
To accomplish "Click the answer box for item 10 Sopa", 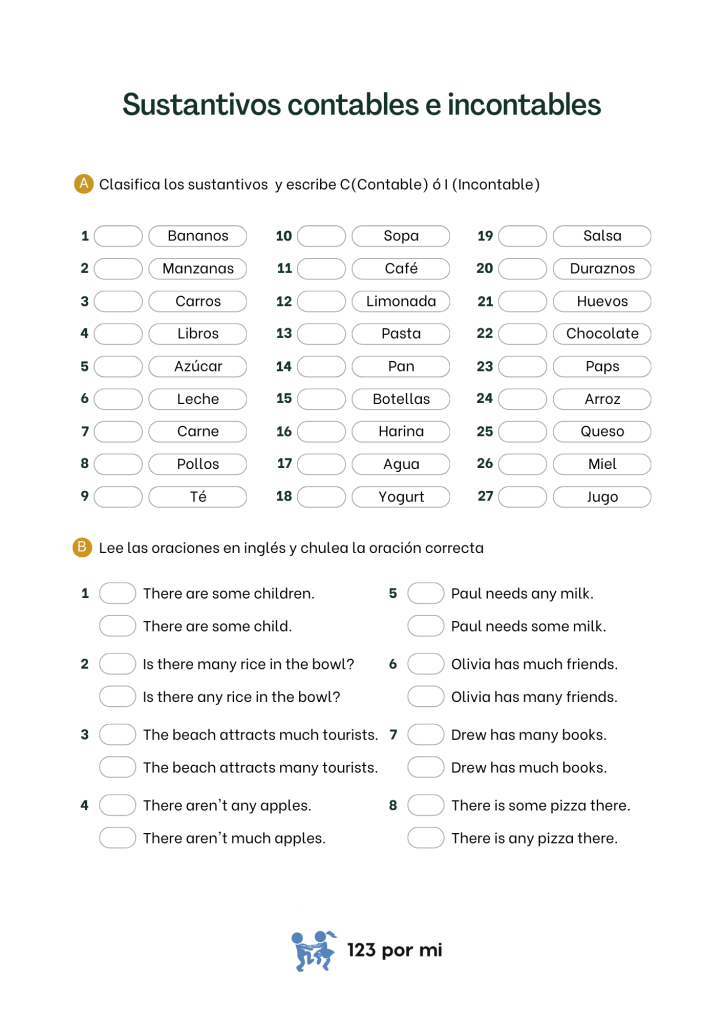I will point(321,236).
